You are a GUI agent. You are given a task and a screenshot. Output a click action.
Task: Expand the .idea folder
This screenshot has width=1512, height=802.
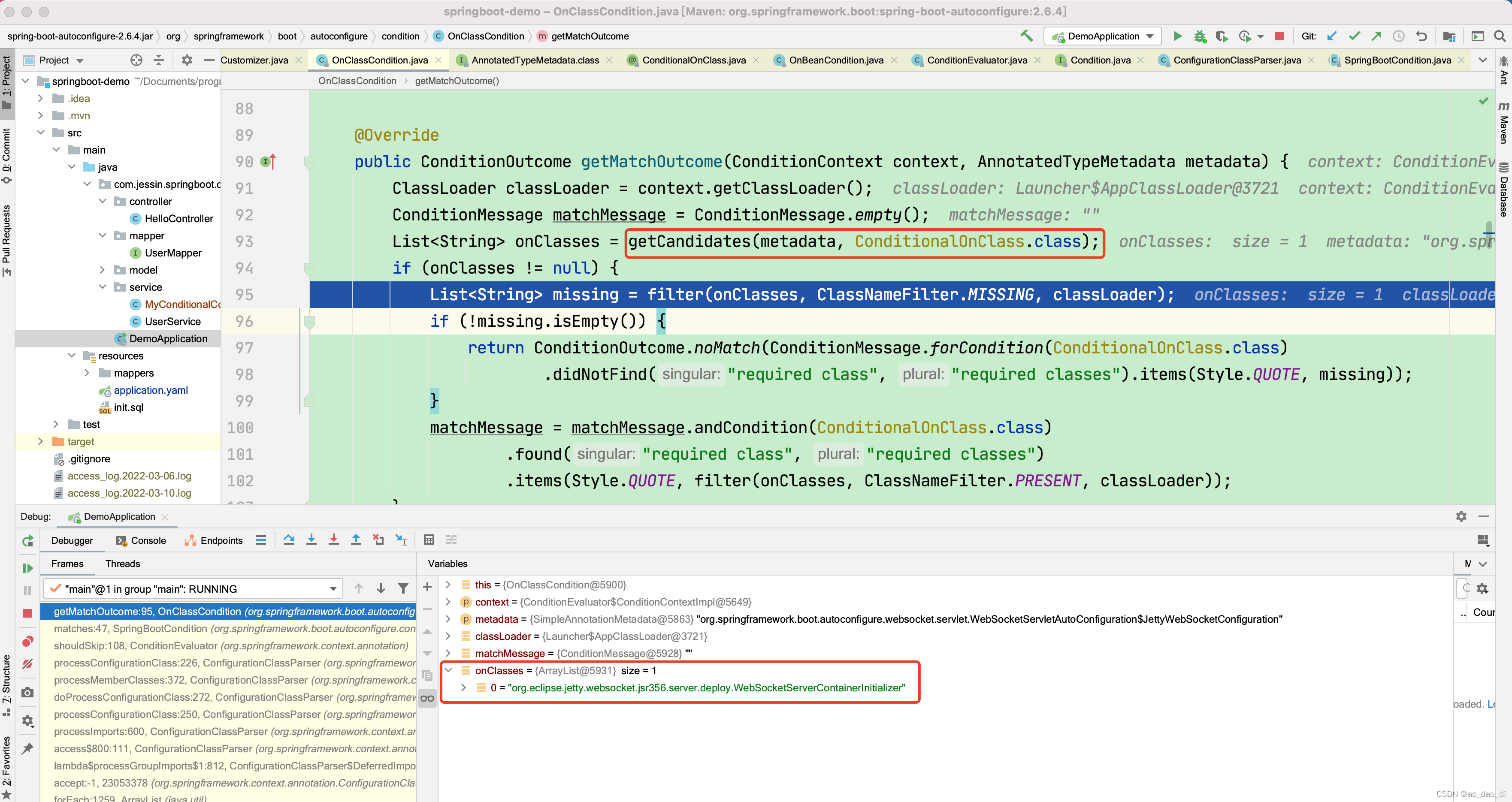pos(40,98)
